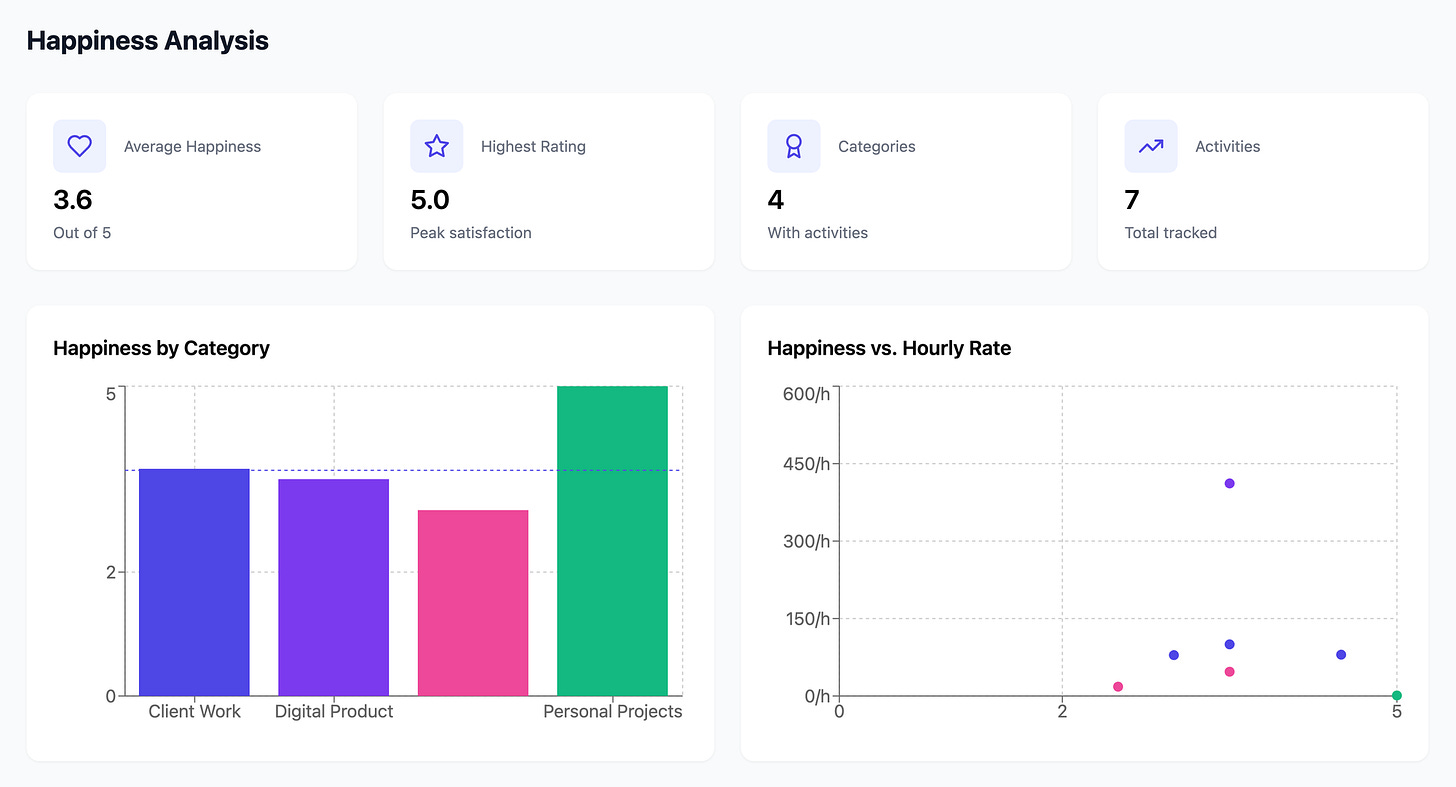Click the Happiness vs. Hourly Rate title

(x=888, y=348)
